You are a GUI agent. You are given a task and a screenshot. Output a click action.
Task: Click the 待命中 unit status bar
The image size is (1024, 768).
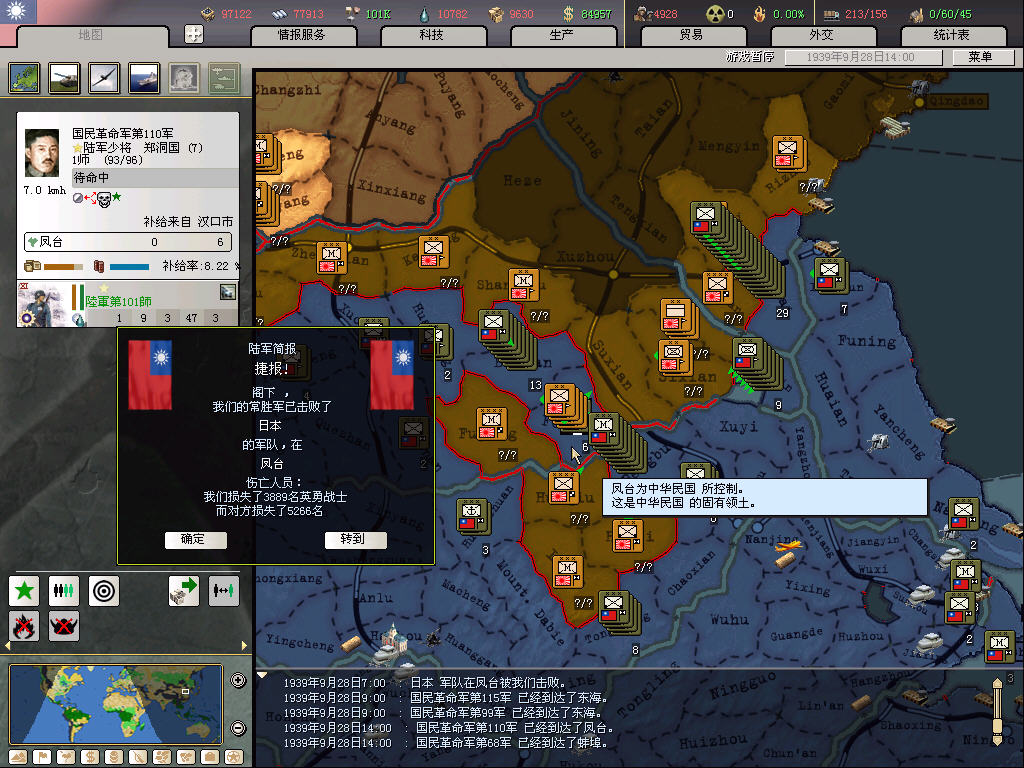point(155,178)
